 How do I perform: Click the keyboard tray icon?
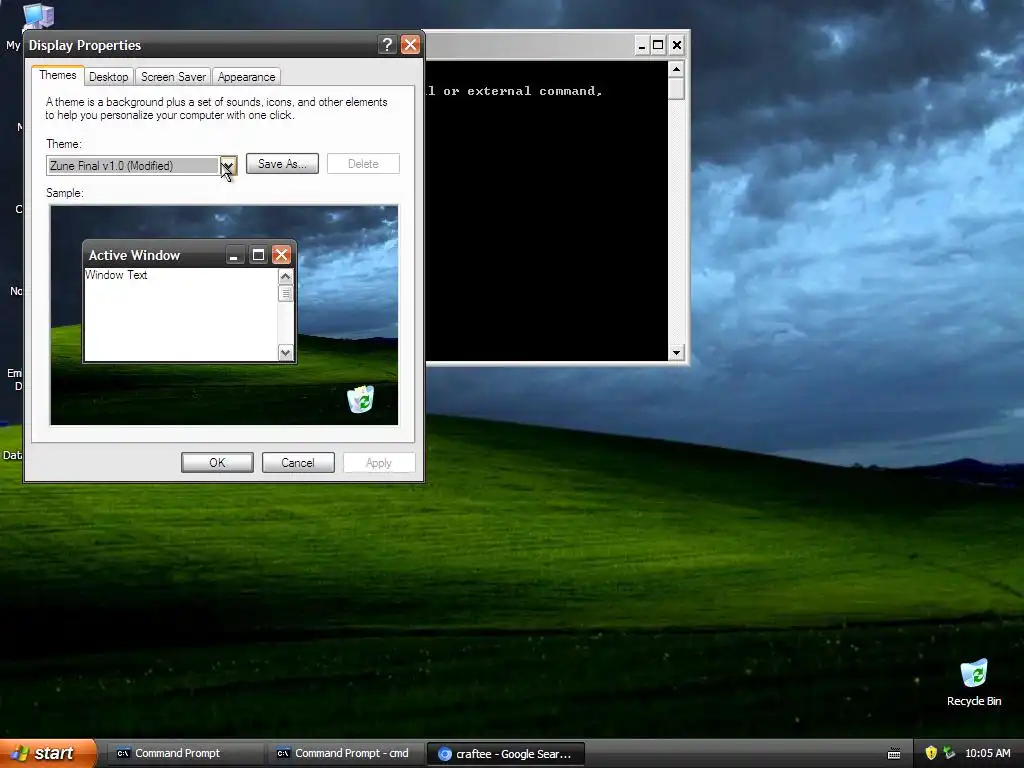click(894, 754)
